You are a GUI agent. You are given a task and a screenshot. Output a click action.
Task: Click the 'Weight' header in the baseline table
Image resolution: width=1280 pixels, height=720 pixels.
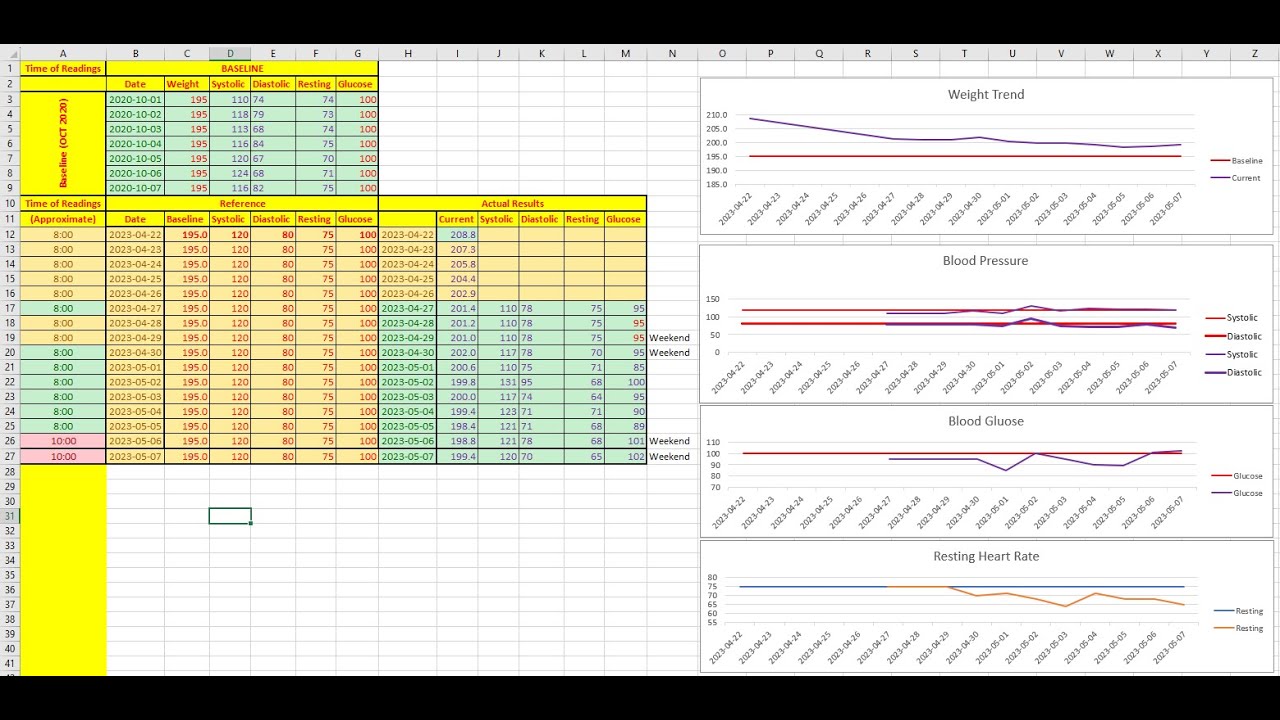(x=185, y=84)
